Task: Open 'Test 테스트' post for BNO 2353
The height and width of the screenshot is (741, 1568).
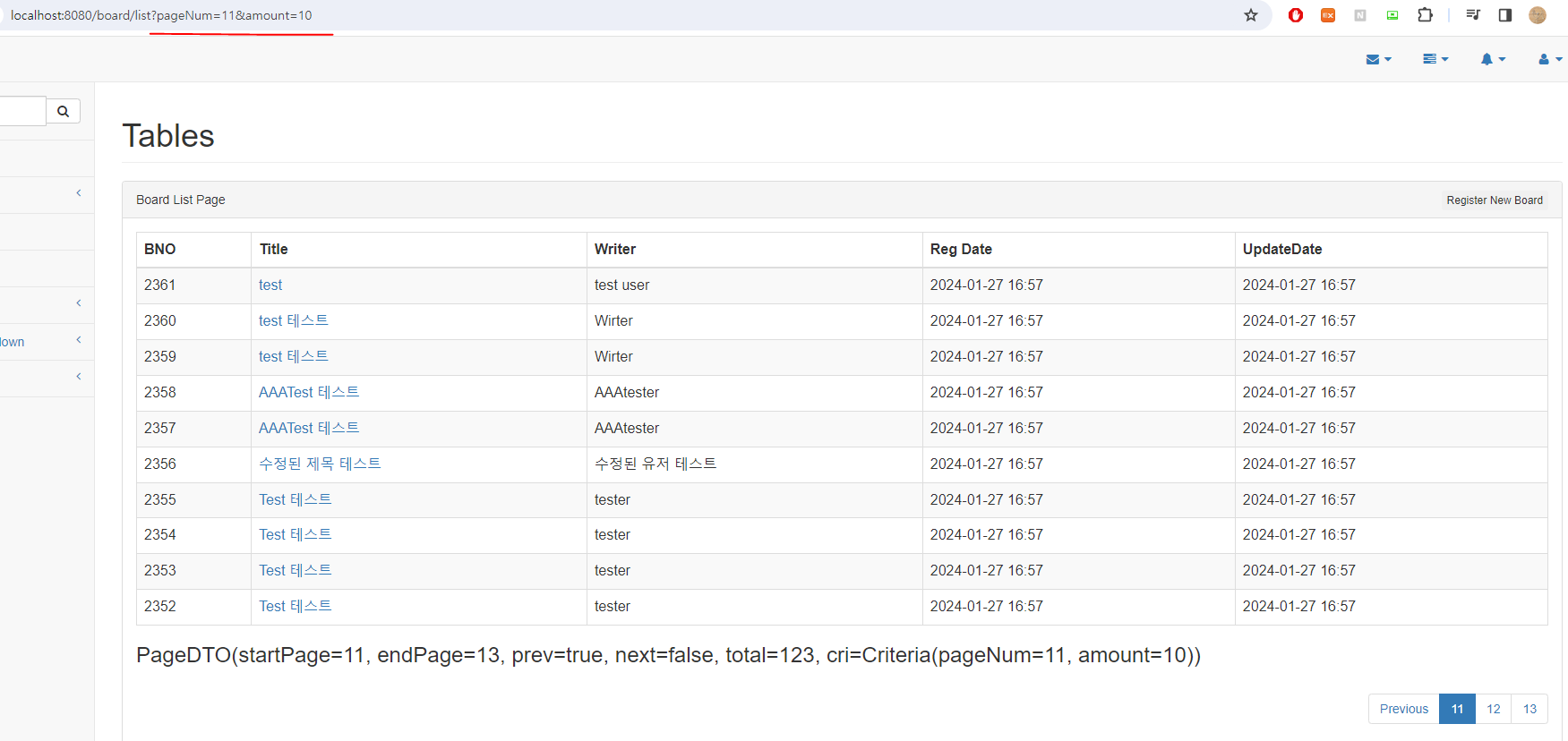Action: coord(296,570)
